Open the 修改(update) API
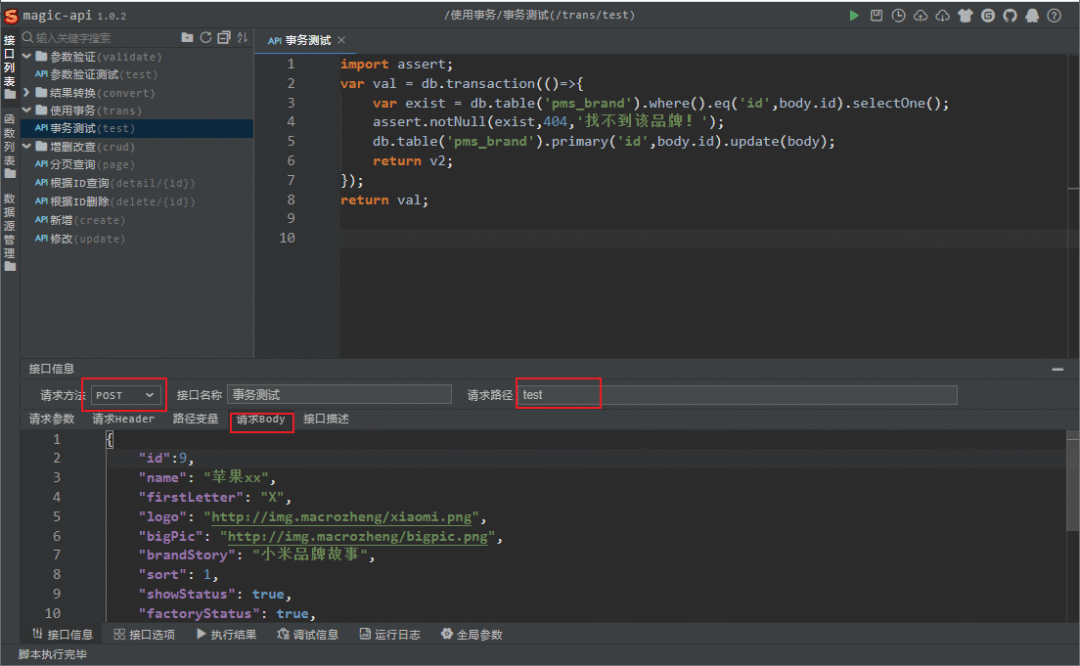This screenshot has height=666, width=1080. pyautogui.click(x=137, y=238)
